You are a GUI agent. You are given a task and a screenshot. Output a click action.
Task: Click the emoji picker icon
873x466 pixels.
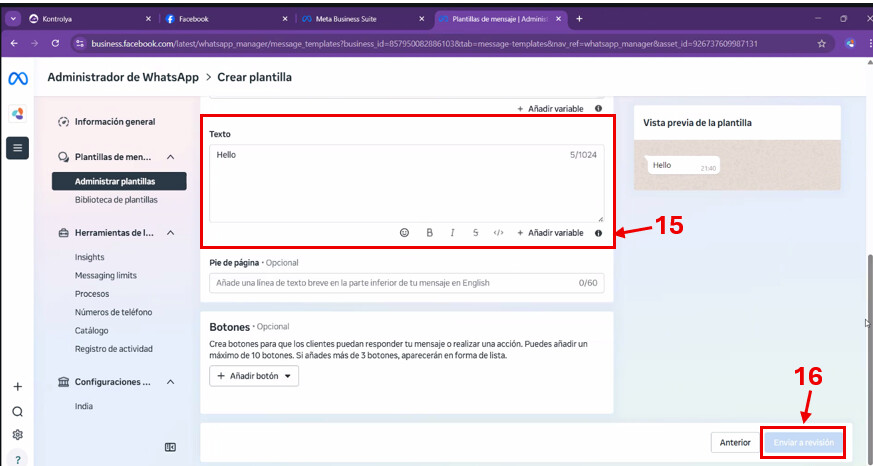(404, 233)
